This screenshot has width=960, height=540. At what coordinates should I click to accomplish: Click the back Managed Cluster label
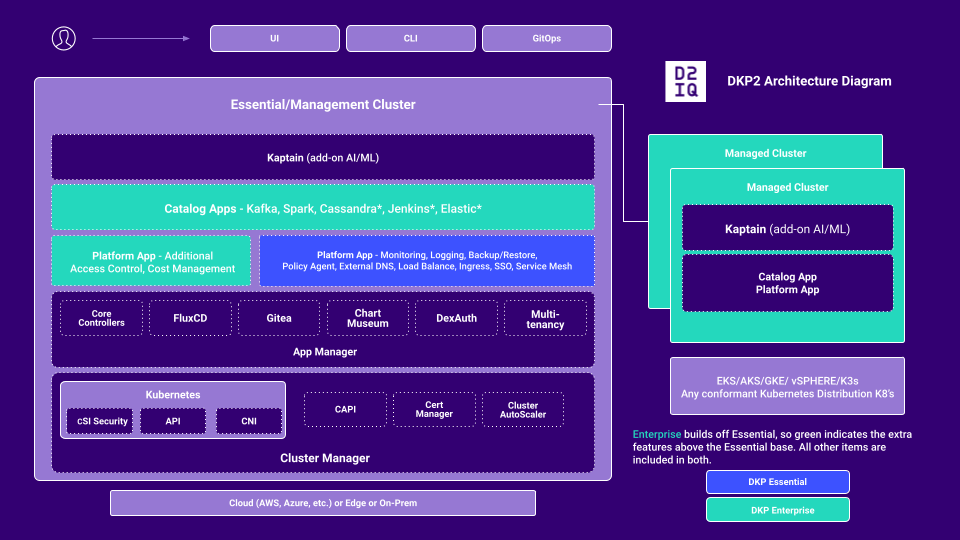tap(765, 153)
